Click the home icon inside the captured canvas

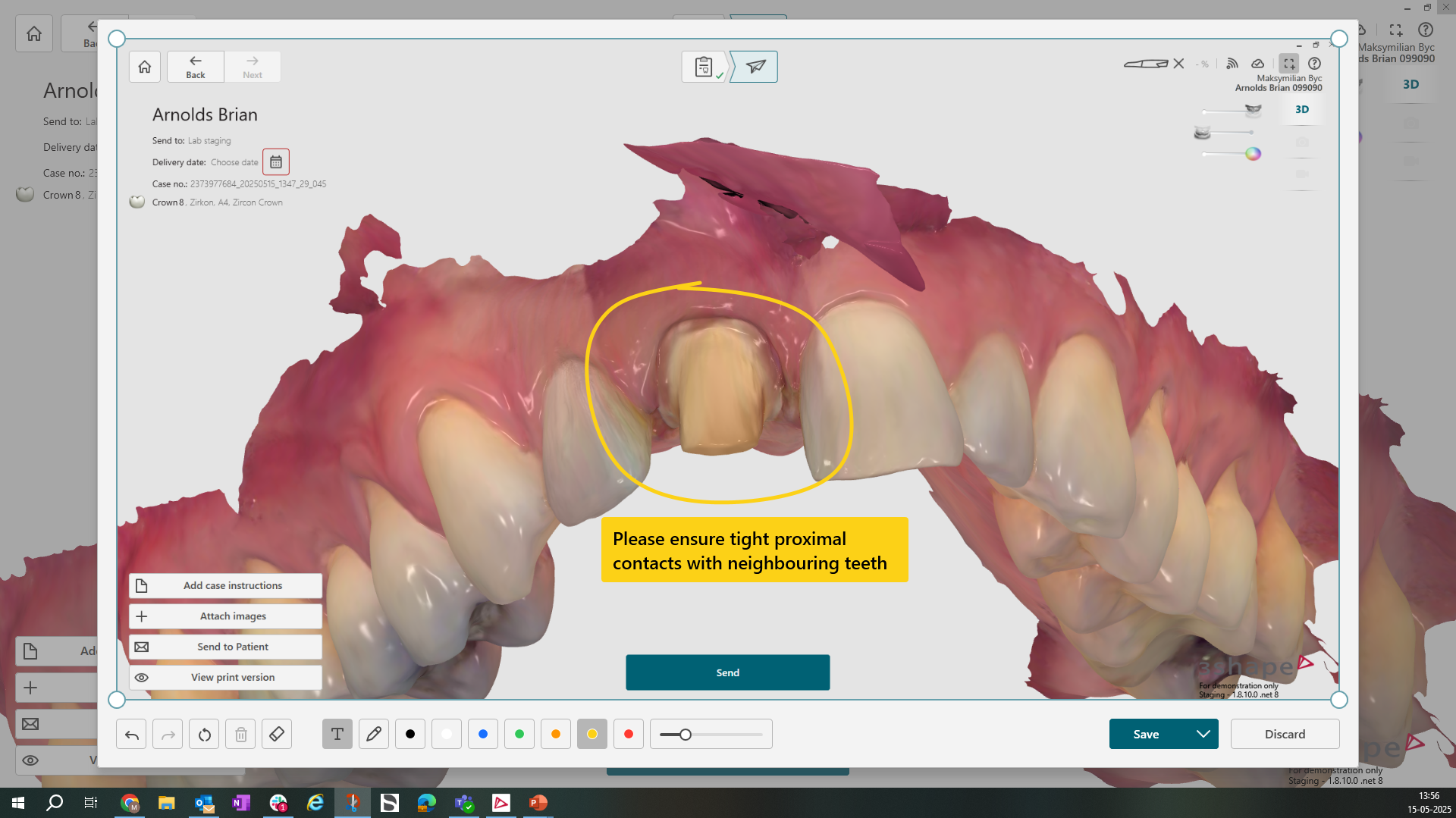[145, 67]
